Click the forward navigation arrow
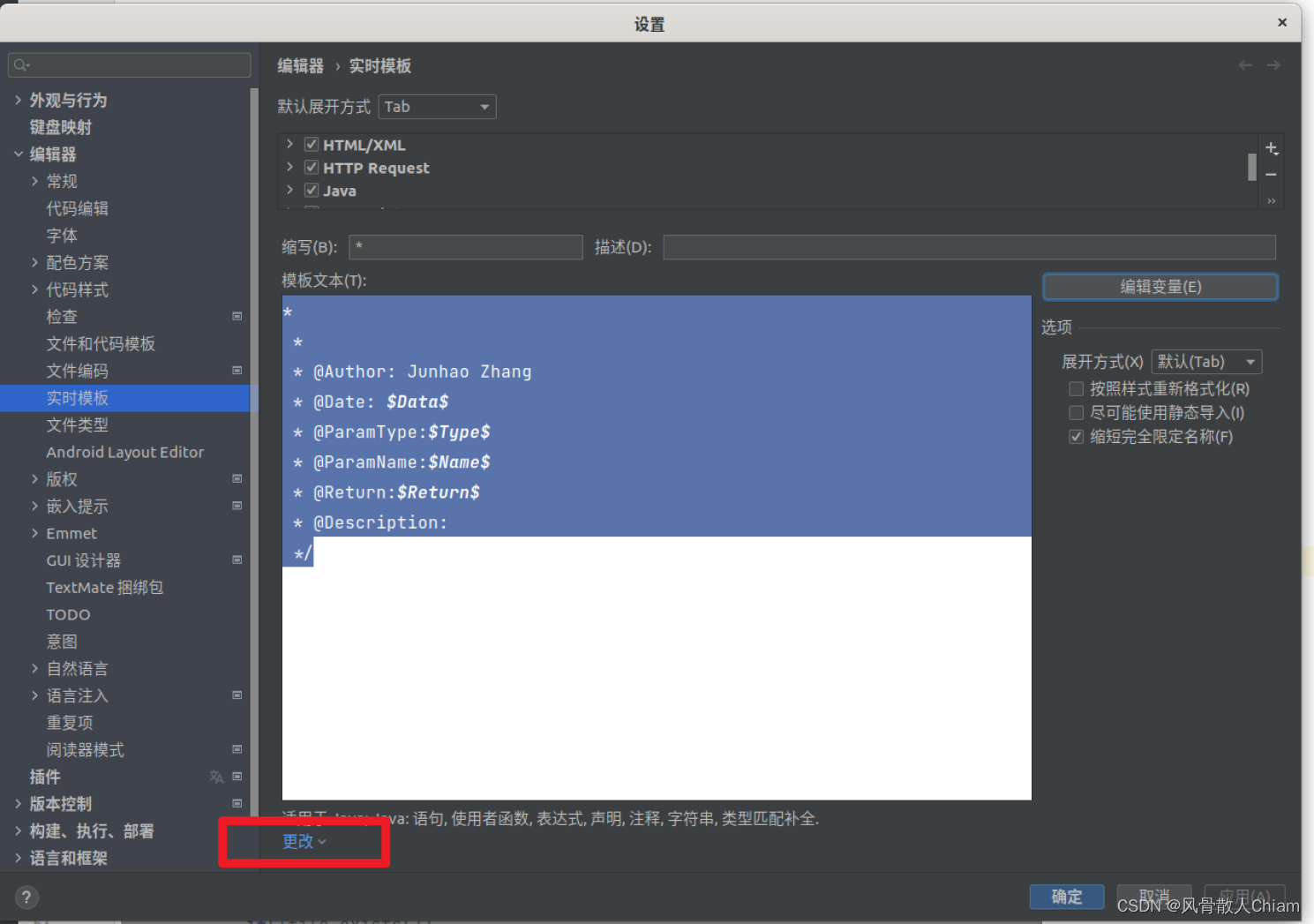Viewport: 1314px width, 924px height. click(1273, 65)
